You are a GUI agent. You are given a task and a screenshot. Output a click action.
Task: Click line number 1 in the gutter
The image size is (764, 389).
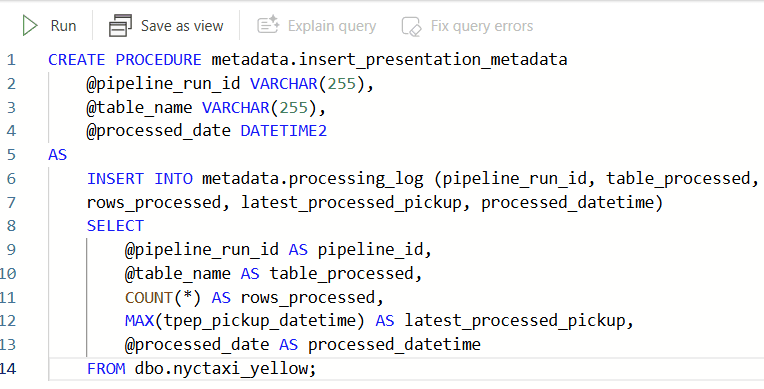[11, 60]
